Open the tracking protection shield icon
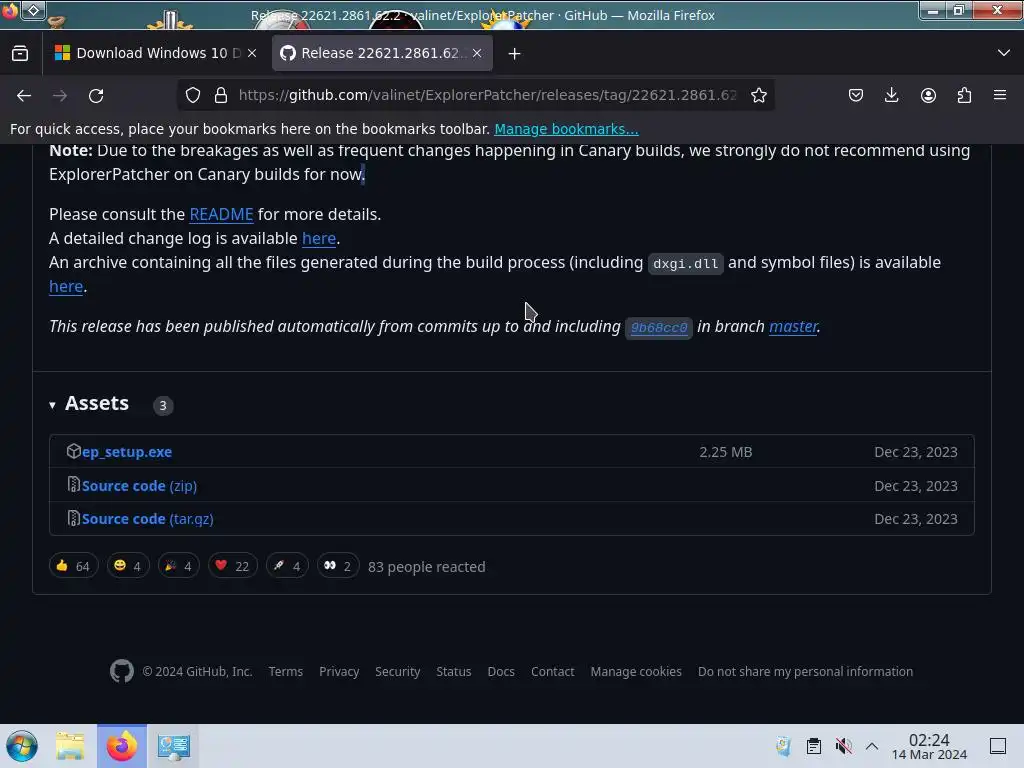The height and width of the screenshot is (768, 1024). click(x=193, y=95)
